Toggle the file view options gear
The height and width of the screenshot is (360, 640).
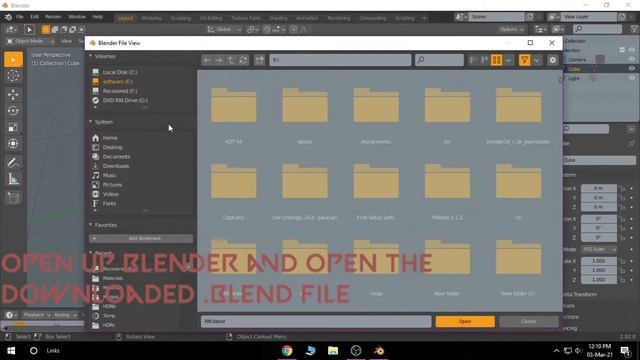(553, 60)
